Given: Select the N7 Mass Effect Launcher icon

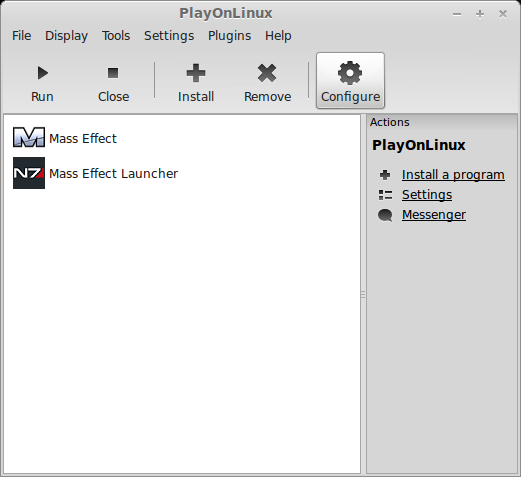Looking at the screenshot, I should (x=29, y=173).
